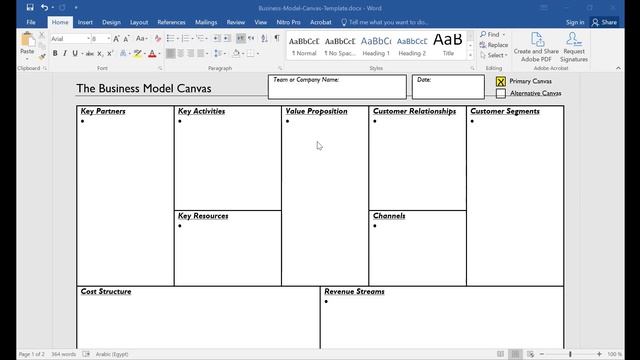This screenshot has height=360, width=640.
Task: Clear all formatting from selection
Action: click(158, 39)
